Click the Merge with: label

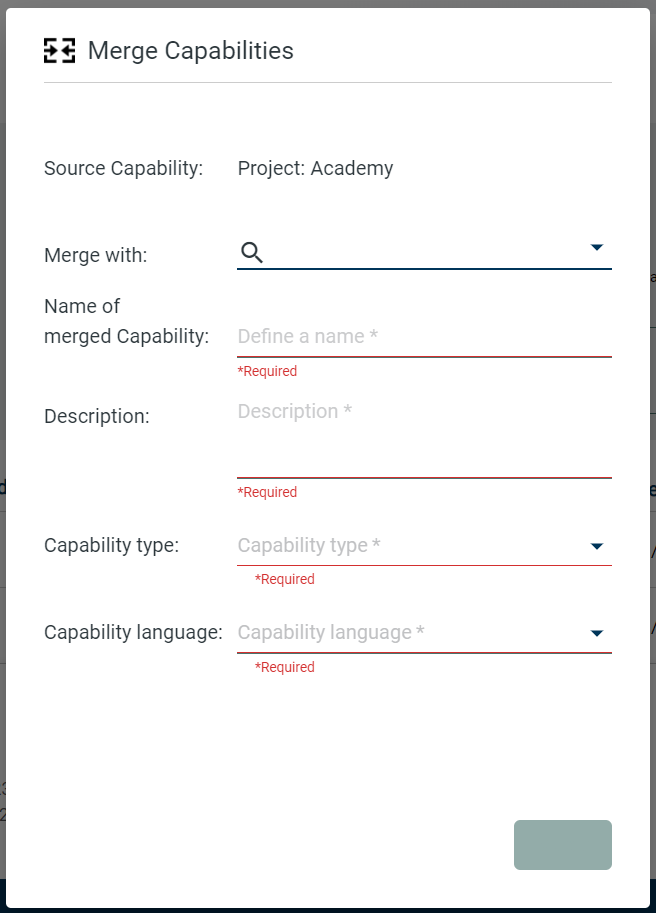point(95,255)
